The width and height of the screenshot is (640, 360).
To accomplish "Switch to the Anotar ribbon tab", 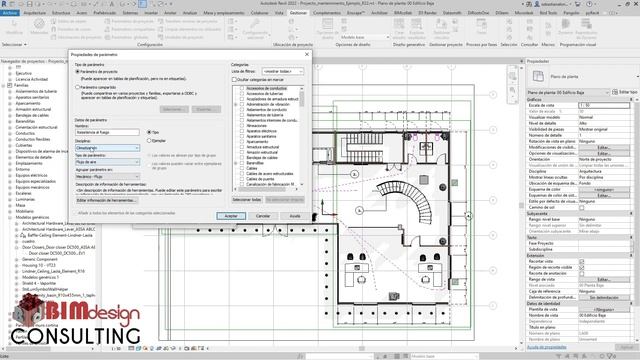I will (170, 13).
